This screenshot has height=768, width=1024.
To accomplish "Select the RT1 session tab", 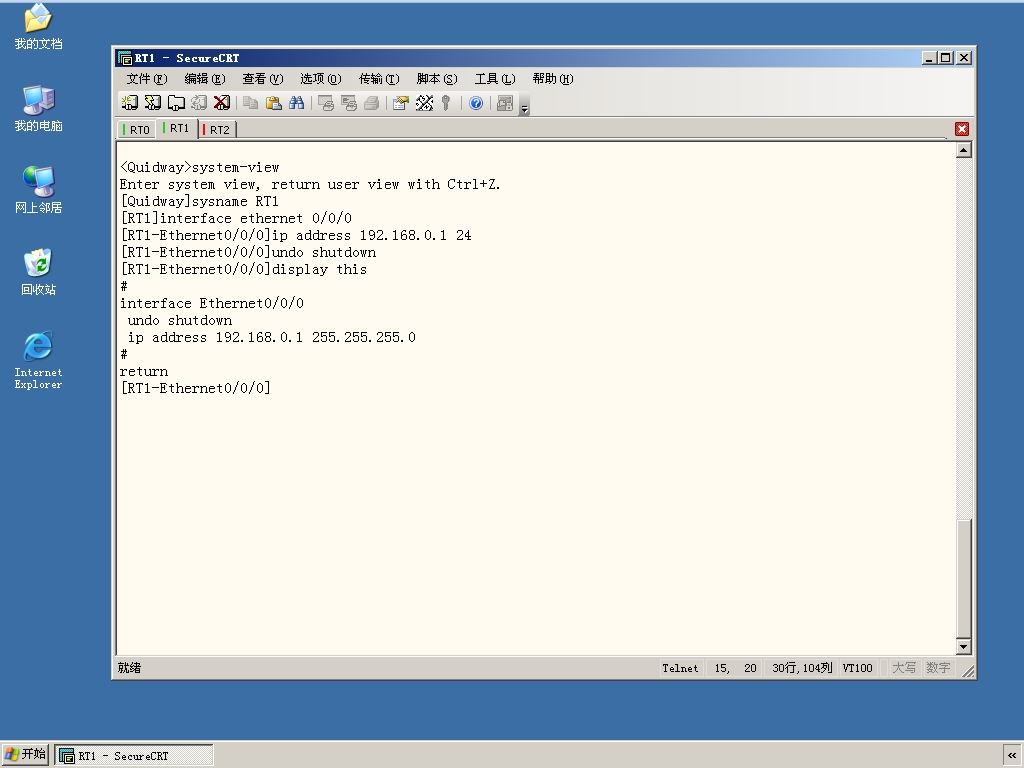I will tap(177, 128).
